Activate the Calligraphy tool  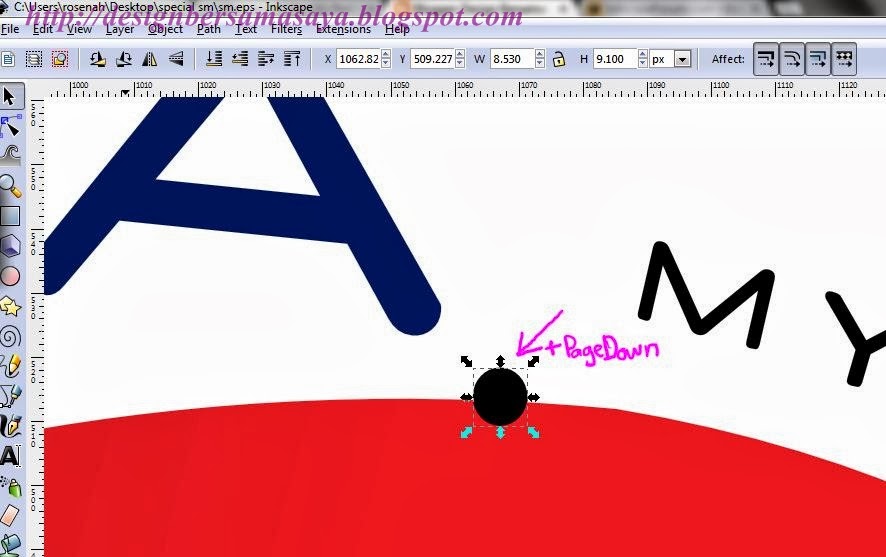pos(10,426)
